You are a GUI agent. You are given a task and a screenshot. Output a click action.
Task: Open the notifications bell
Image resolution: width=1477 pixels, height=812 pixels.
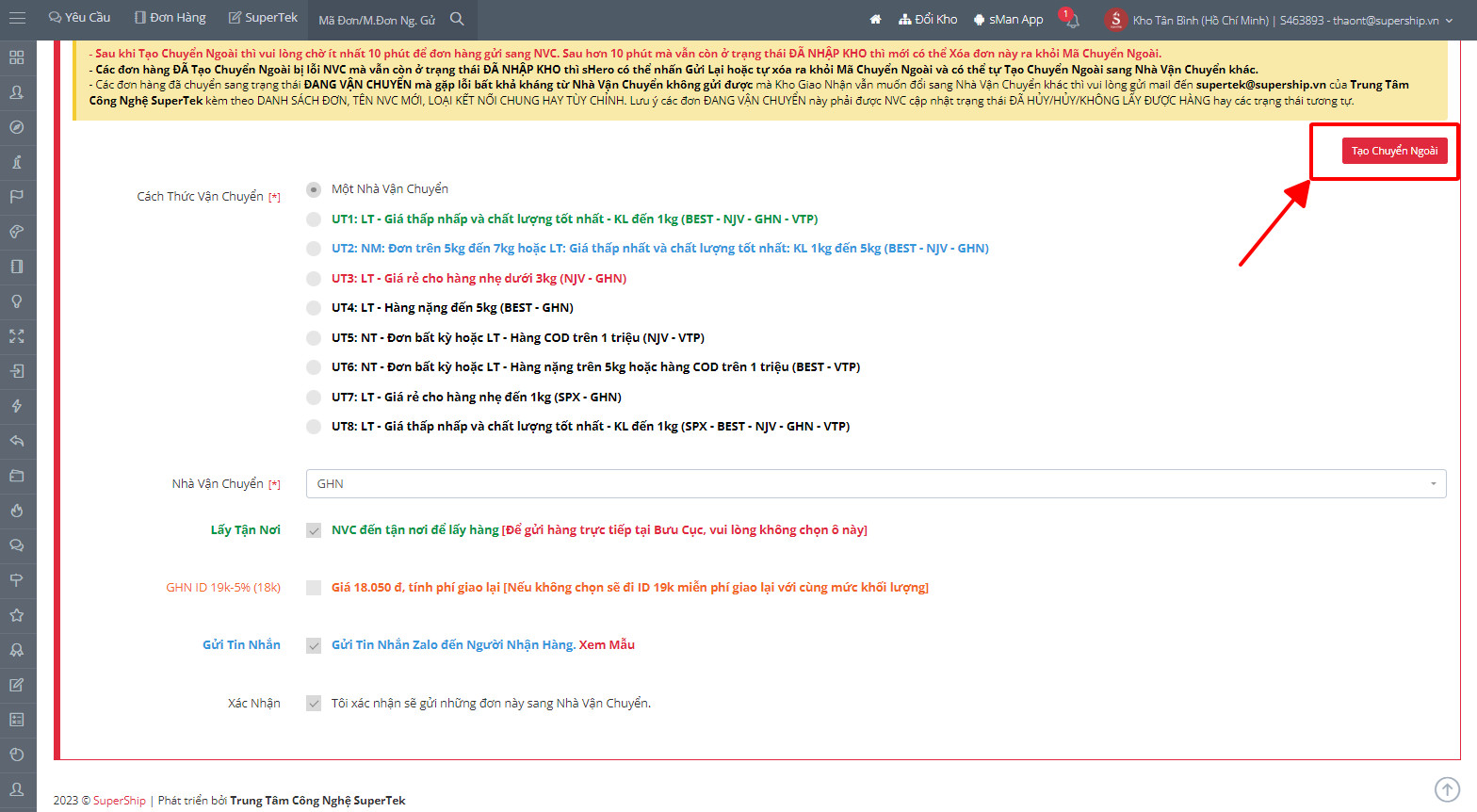coord(1072,20)
